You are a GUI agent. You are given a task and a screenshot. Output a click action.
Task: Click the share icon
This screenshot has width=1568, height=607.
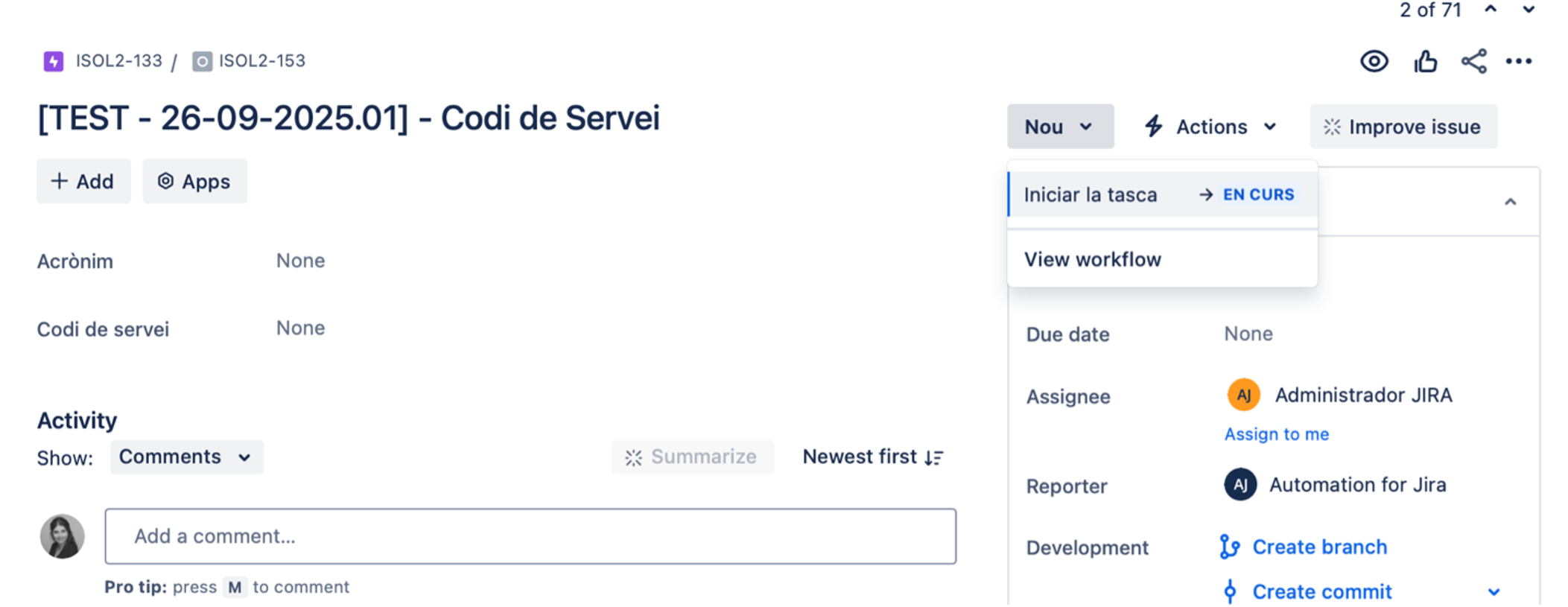click(x=1473, y=61)
